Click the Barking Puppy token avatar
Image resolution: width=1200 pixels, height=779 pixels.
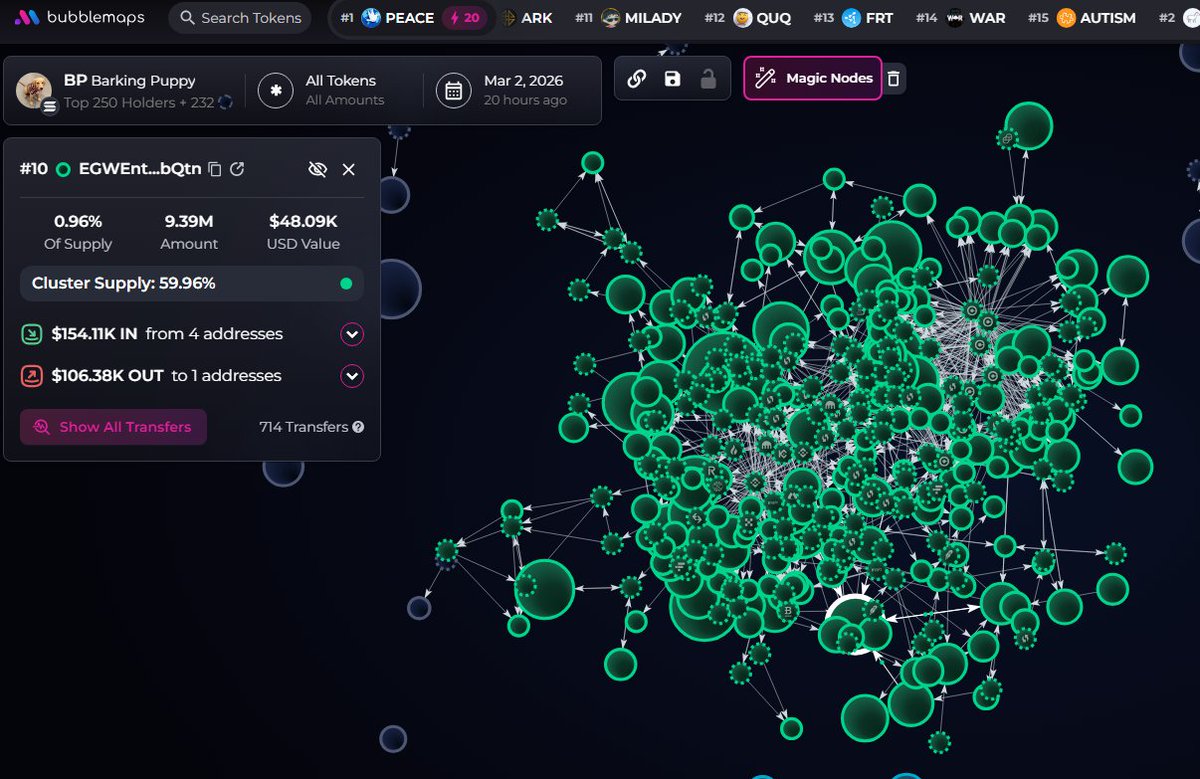34,91
